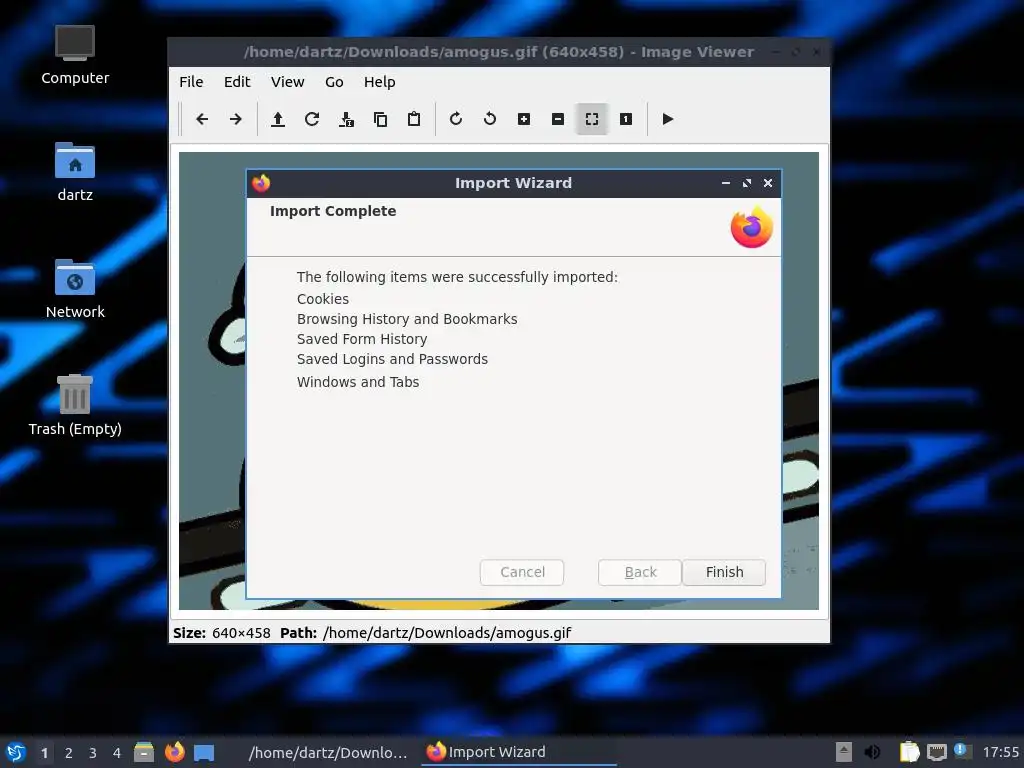Screen dimensions: 1024x768
Task: Click Finish in the Import Wizard
Action: tap(724, 572)
